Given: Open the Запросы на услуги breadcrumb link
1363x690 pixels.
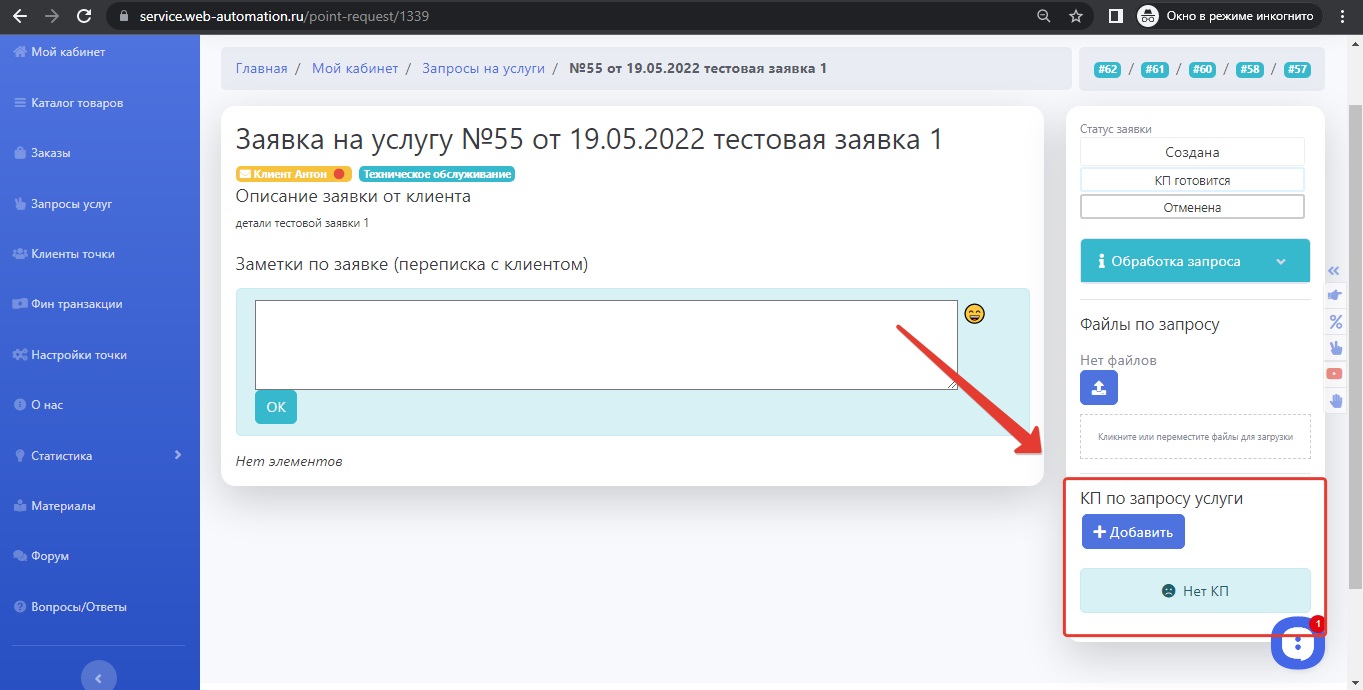Looking at the screenshot, I should [483, 69].
